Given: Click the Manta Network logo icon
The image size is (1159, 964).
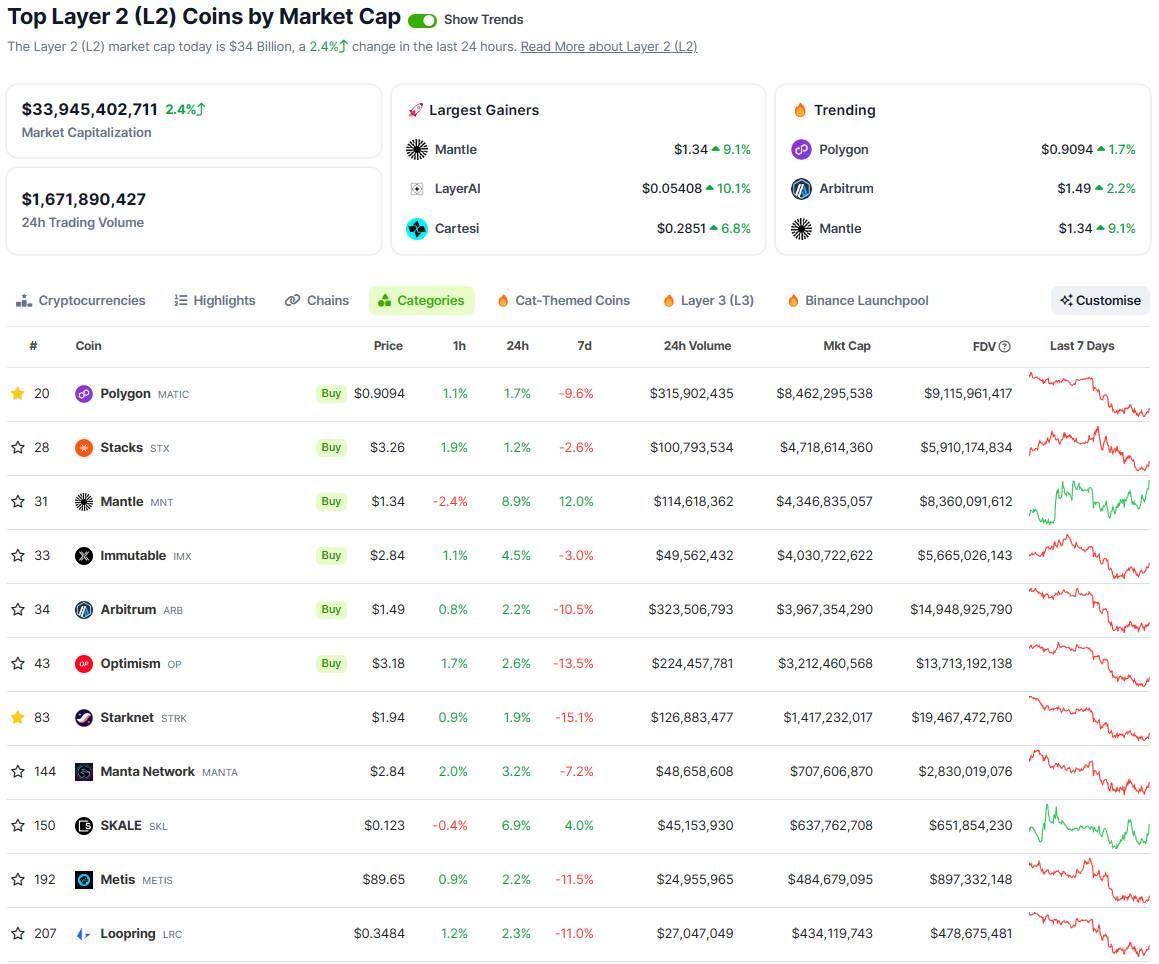Looking at the screenshot, I should [84, 771].
